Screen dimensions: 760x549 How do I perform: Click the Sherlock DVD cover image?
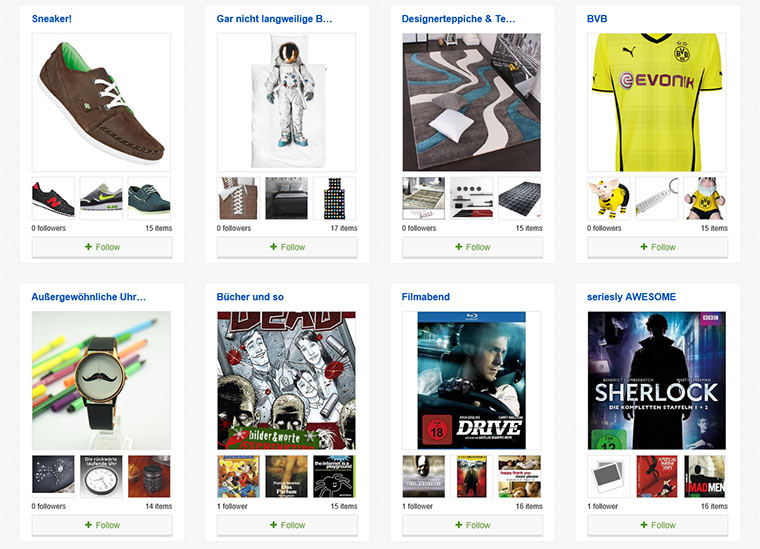point(657,380)
